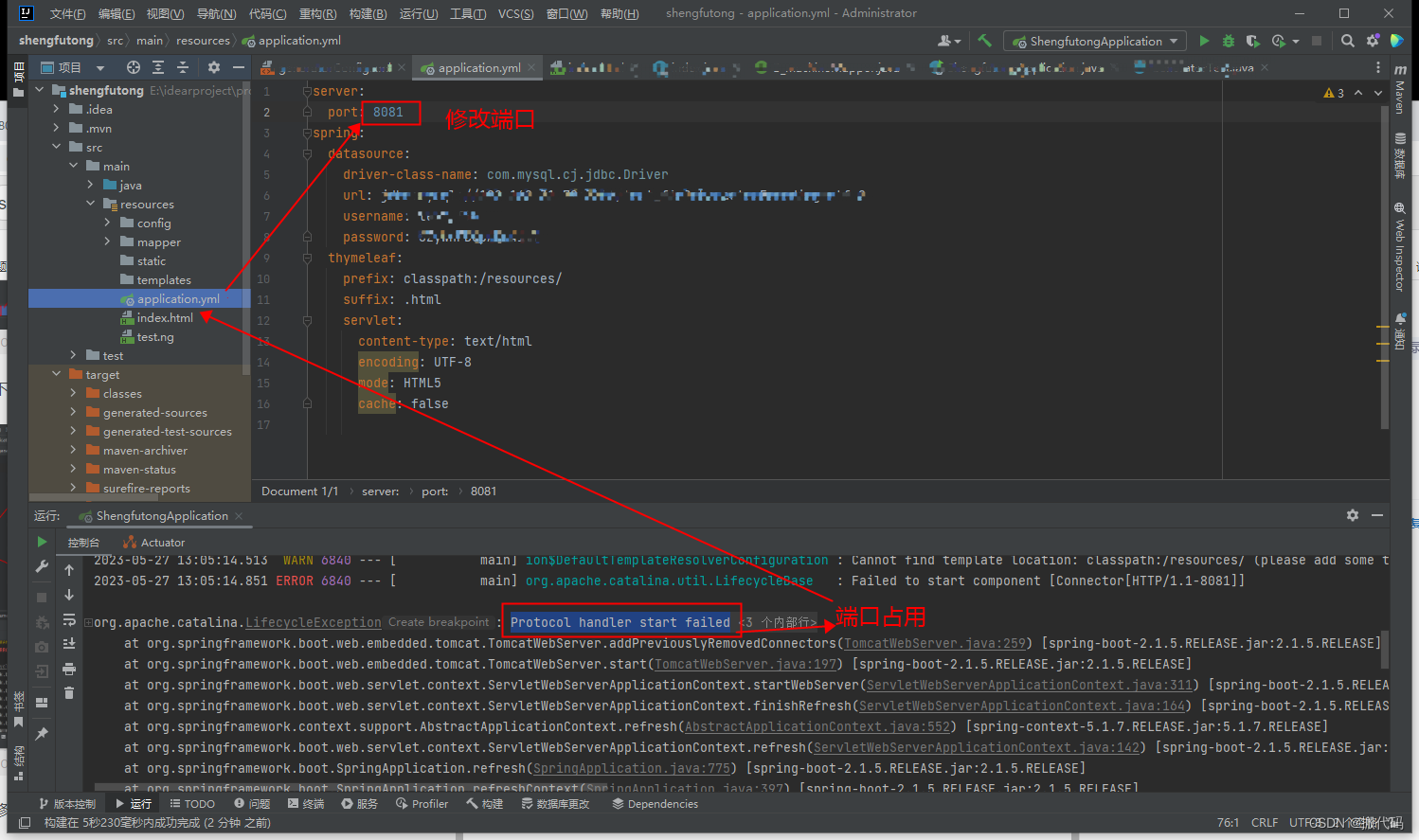Open run configuration ShengfutongApplication dropdown

(1096, 41)
